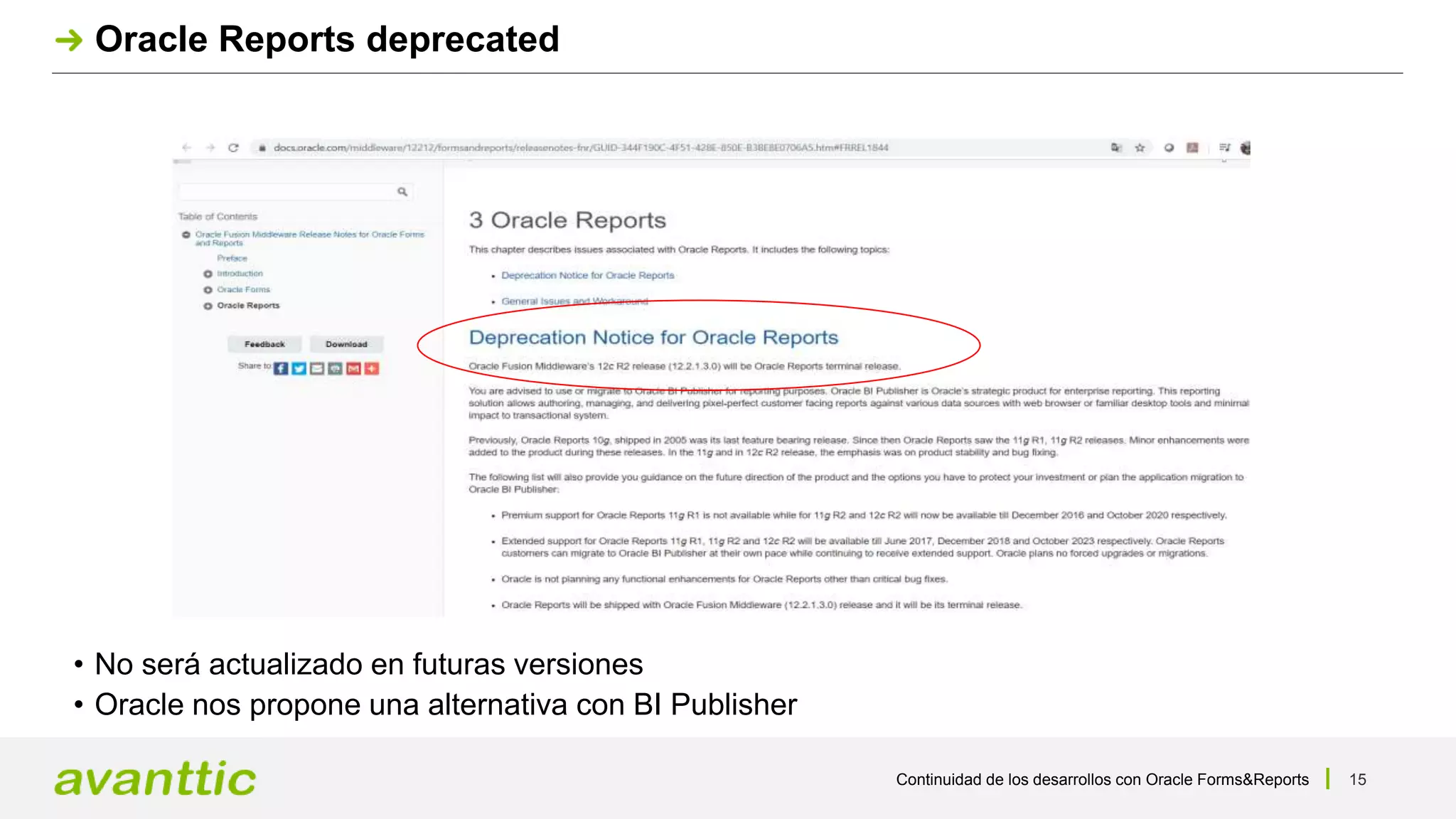Screen dimensions: 1456x819
Task: Click 'Oracle is not planning any functional enhancements' bullet
Action: (724, 579)
